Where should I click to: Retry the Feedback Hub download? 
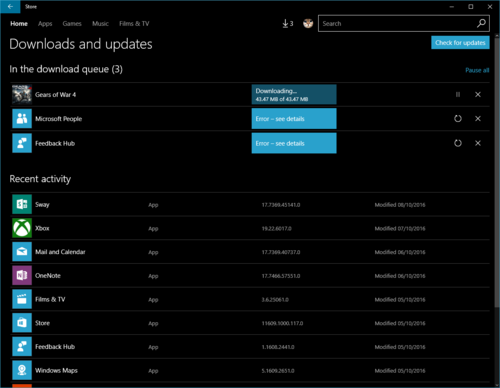coord(458,143)
